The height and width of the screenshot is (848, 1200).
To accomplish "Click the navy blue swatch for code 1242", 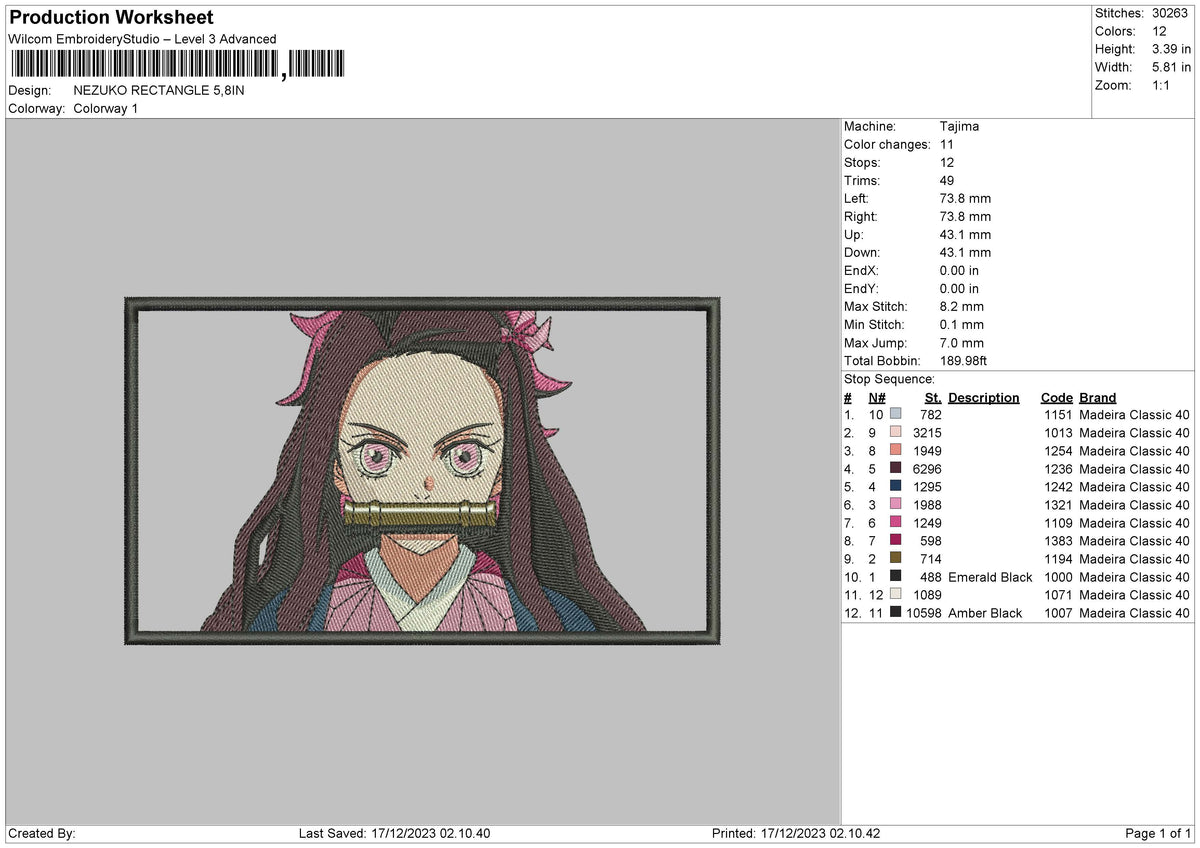I will tap(896, 487).
